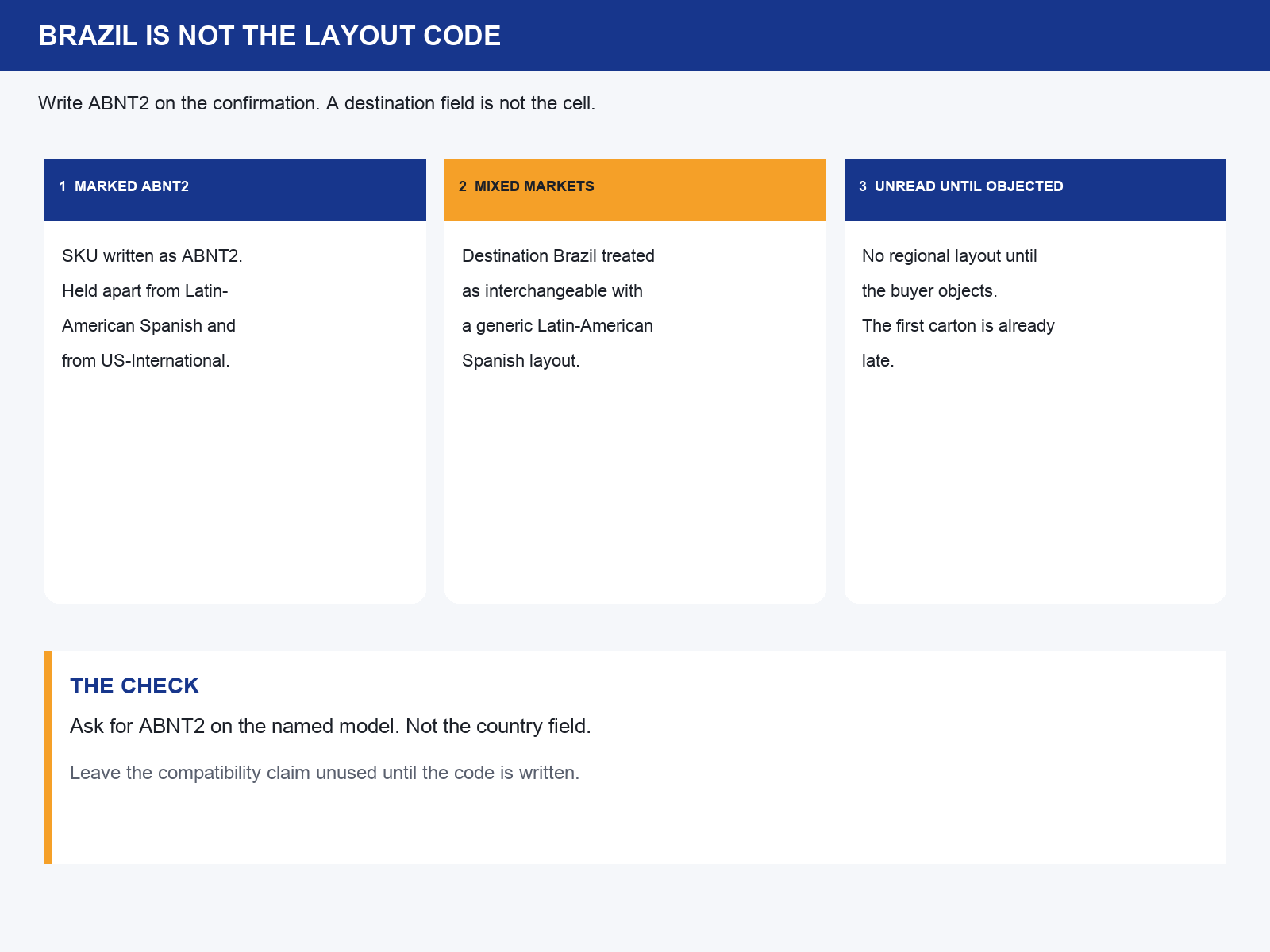The width and height of the screenshot is (1270, 952).
Task: Click the title 'BRAZIL IS NOT THE LAYOUT CODE'
Action: click(269, 36)
